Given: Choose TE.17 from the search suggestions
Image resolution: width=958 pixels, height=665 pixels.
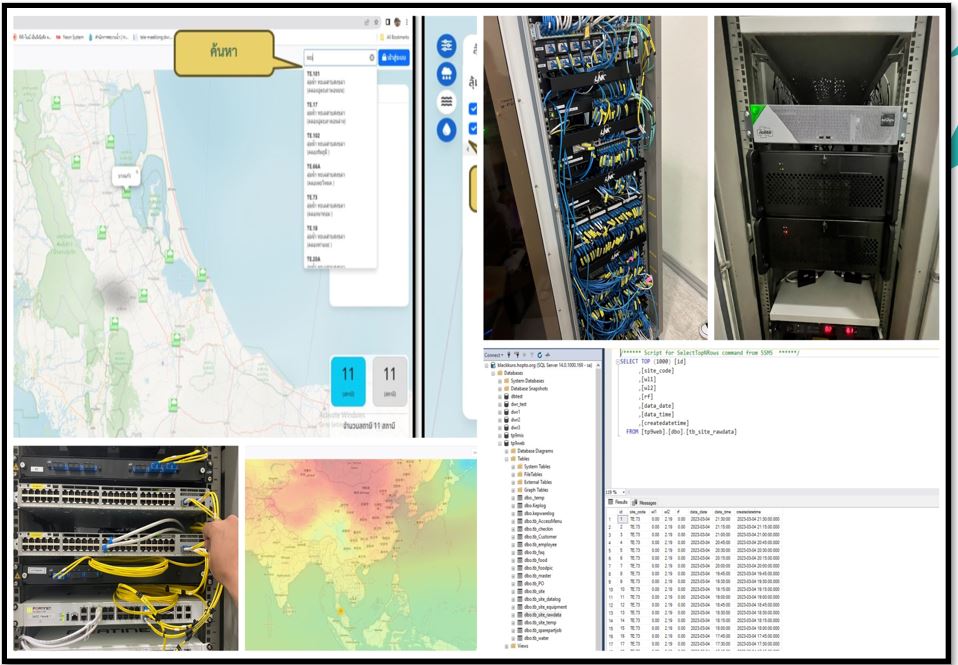Looking at the screenshot, I should [x=340, y=113].
